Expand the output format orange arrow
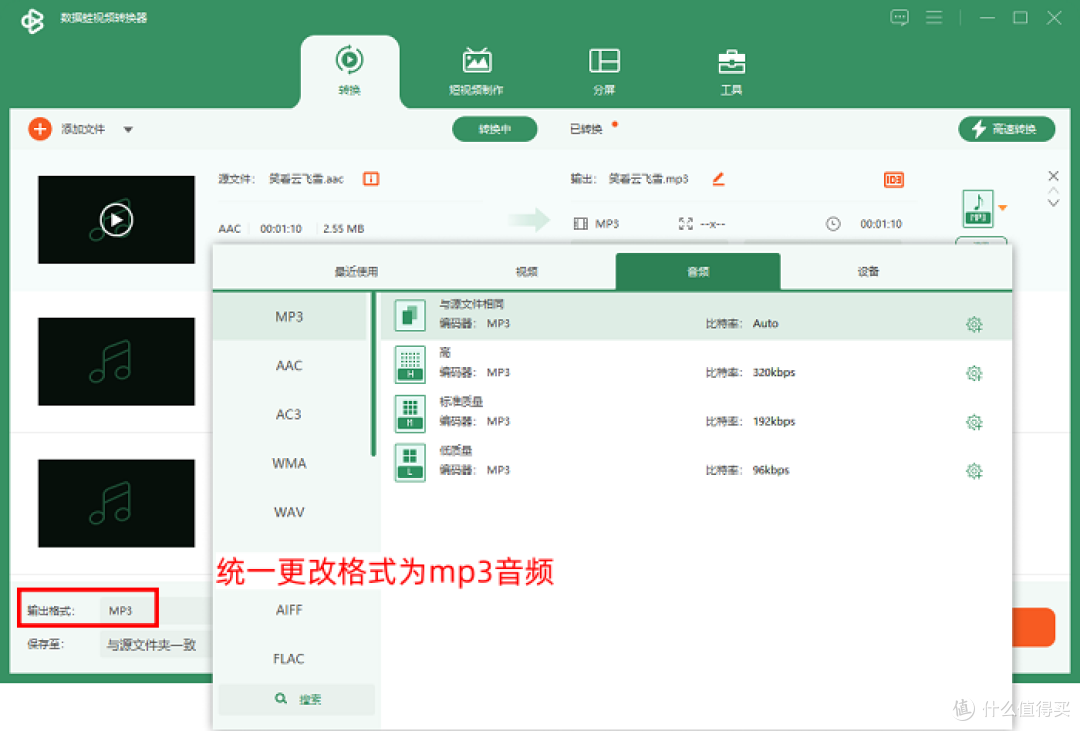The width and height of the screenshot is (1080, 731). tap(1003, 207)
